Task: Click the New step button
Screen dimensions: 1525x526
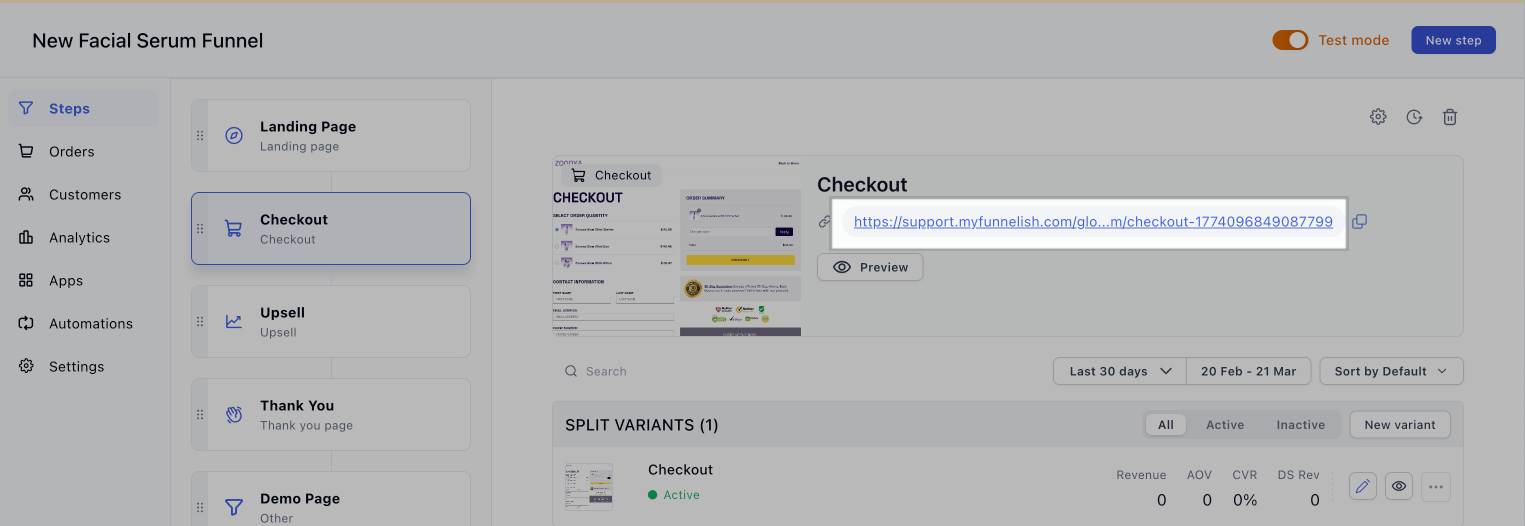Action: (x=1453, y=40)
